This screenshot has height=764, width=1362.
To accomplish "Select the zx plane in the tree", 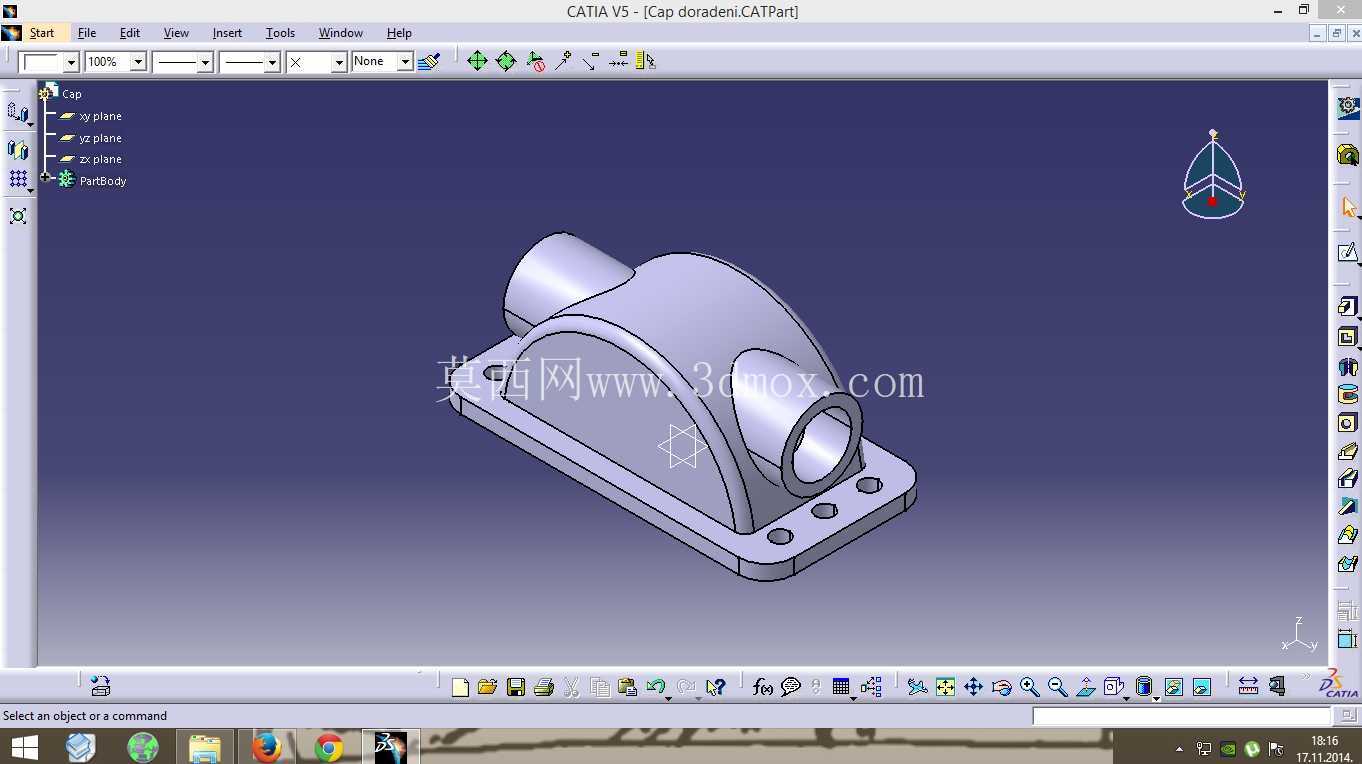I will tap(100, 159).
